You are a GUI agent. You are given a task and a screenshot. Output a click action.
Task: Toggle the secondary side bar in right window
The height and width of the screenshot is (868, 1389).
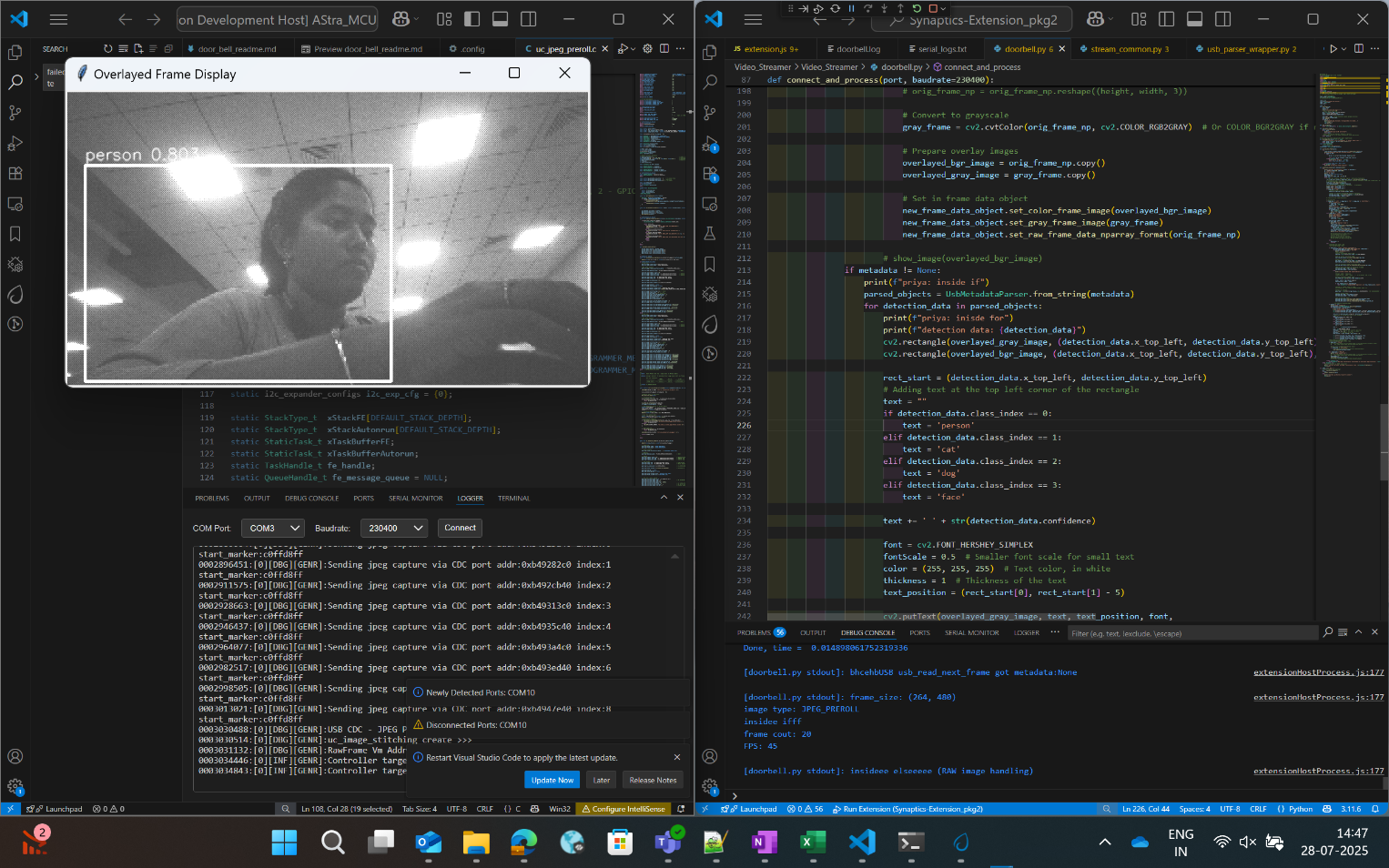[x=1222, y=19]
